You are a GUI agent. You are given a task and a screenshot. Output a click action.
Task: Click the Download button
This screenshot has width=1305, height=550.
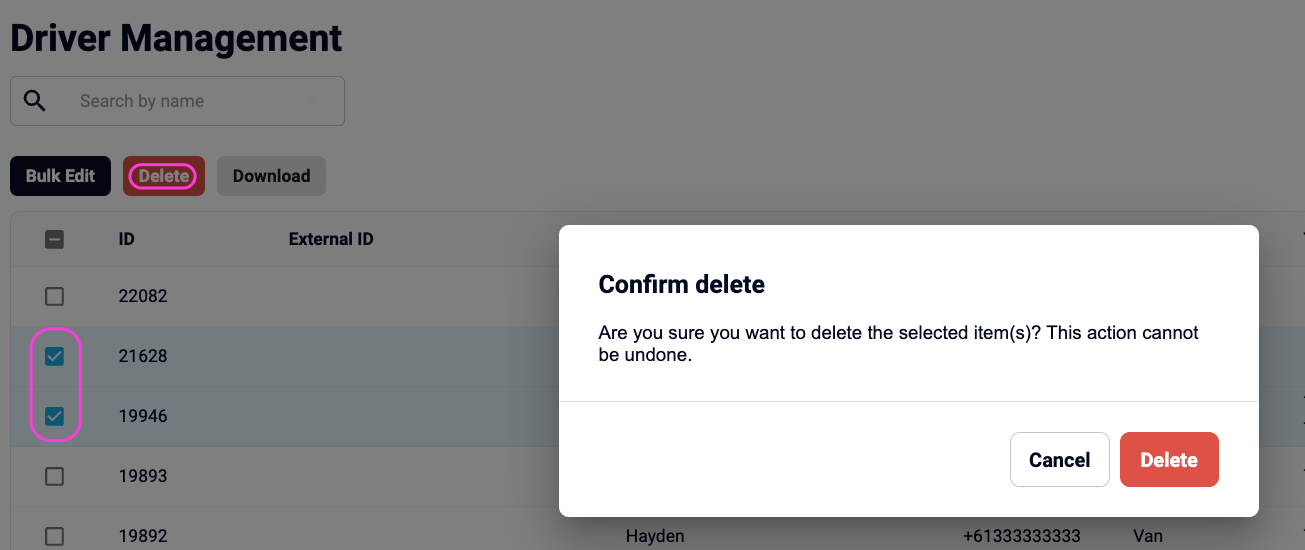[x=271, y=176]
